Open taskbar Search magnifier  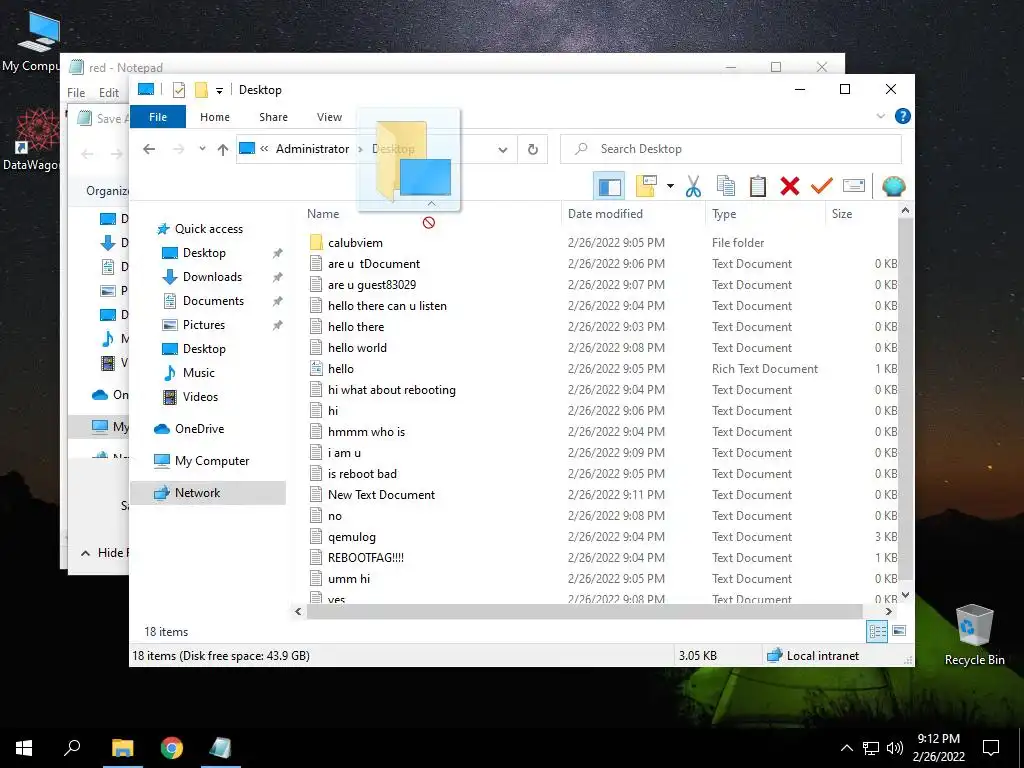(72, 748)
